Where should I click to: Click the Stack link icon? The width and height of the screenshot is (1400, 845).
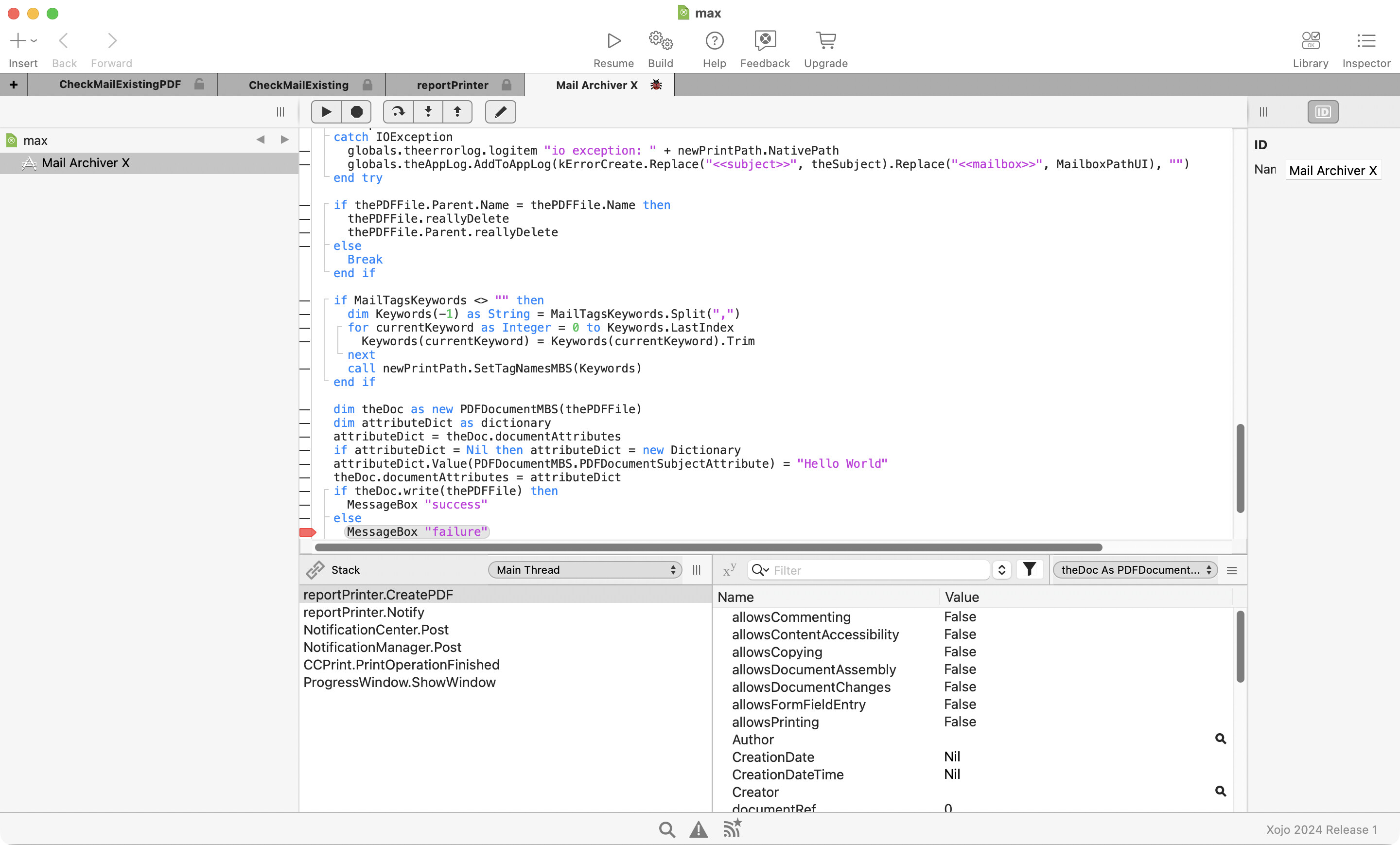tap(315, 570)
